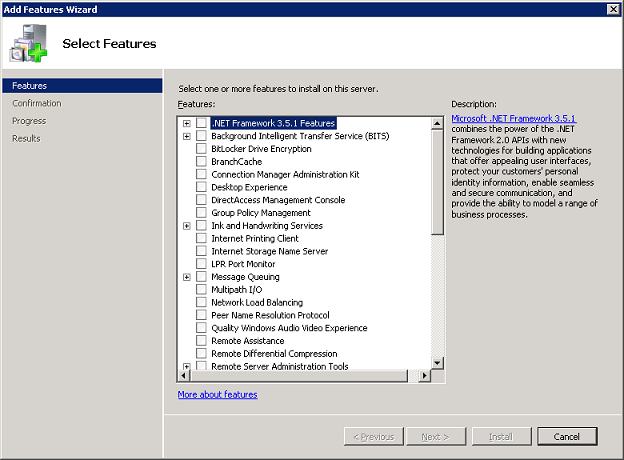
Task: Select Group Policy Management row text
Action: tap(261, 213)
